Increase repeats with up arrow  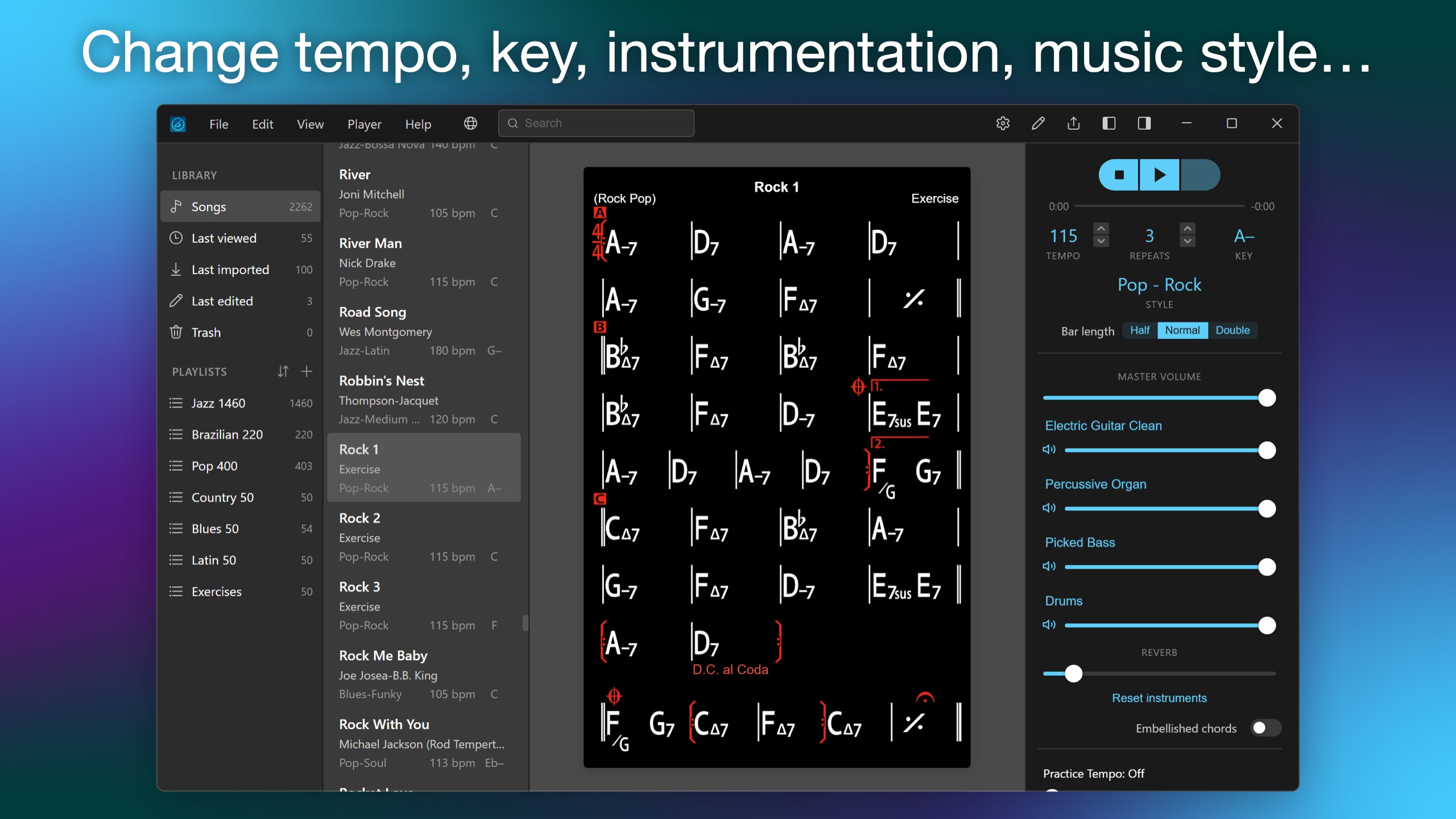click(x=1188, y=229)
